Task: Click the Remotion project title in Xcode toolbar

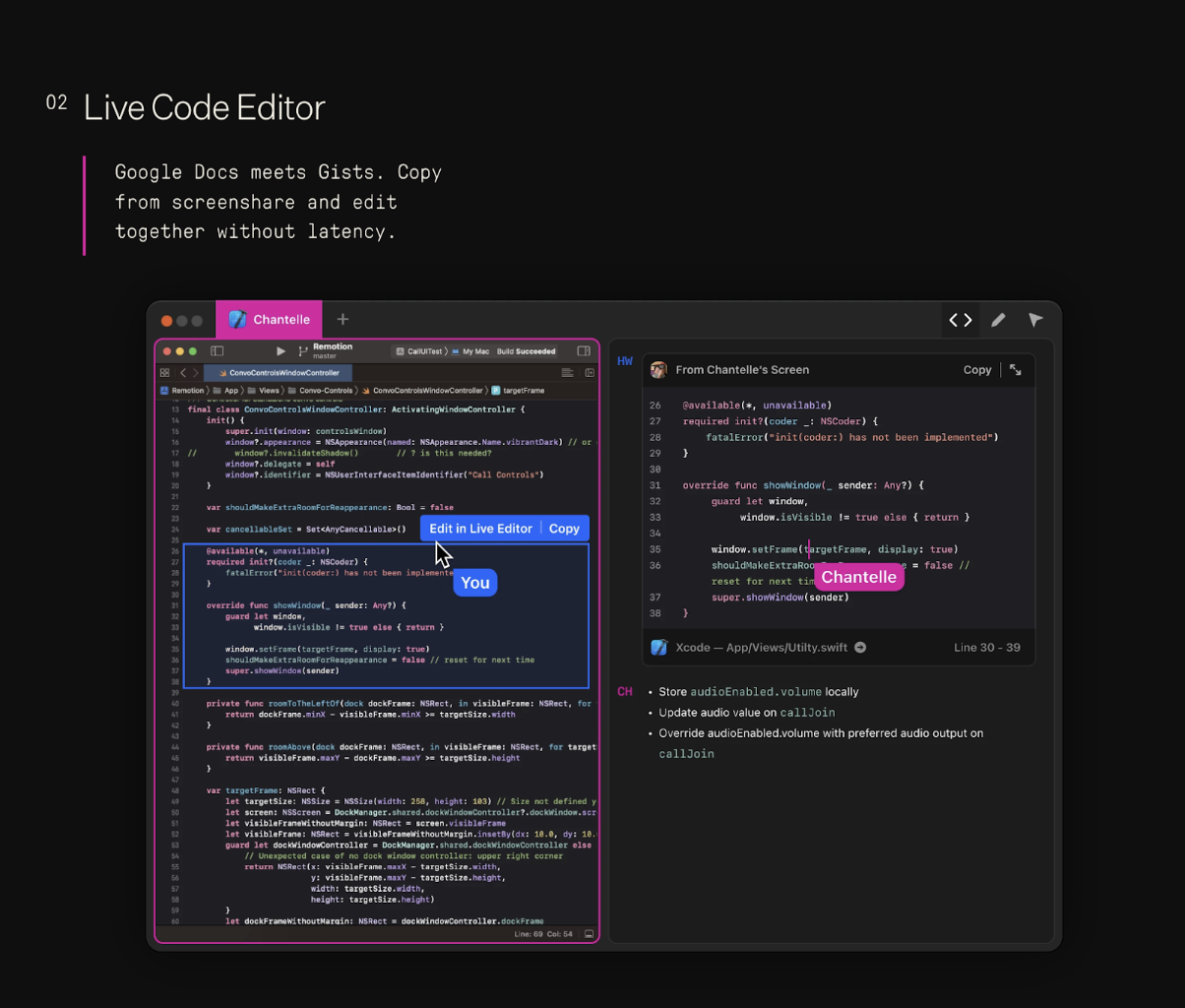Action: point(333,346)
